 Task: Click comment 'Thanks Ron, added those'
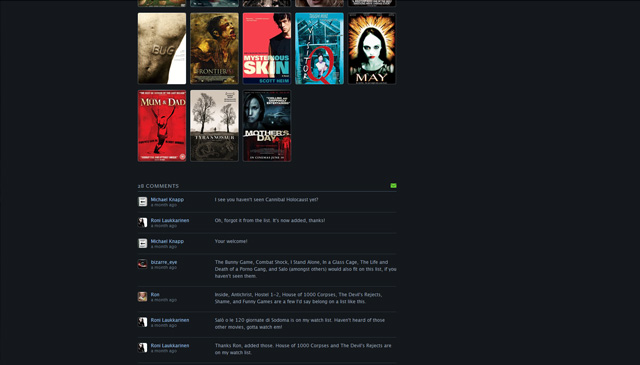click(x=303, y=349)
